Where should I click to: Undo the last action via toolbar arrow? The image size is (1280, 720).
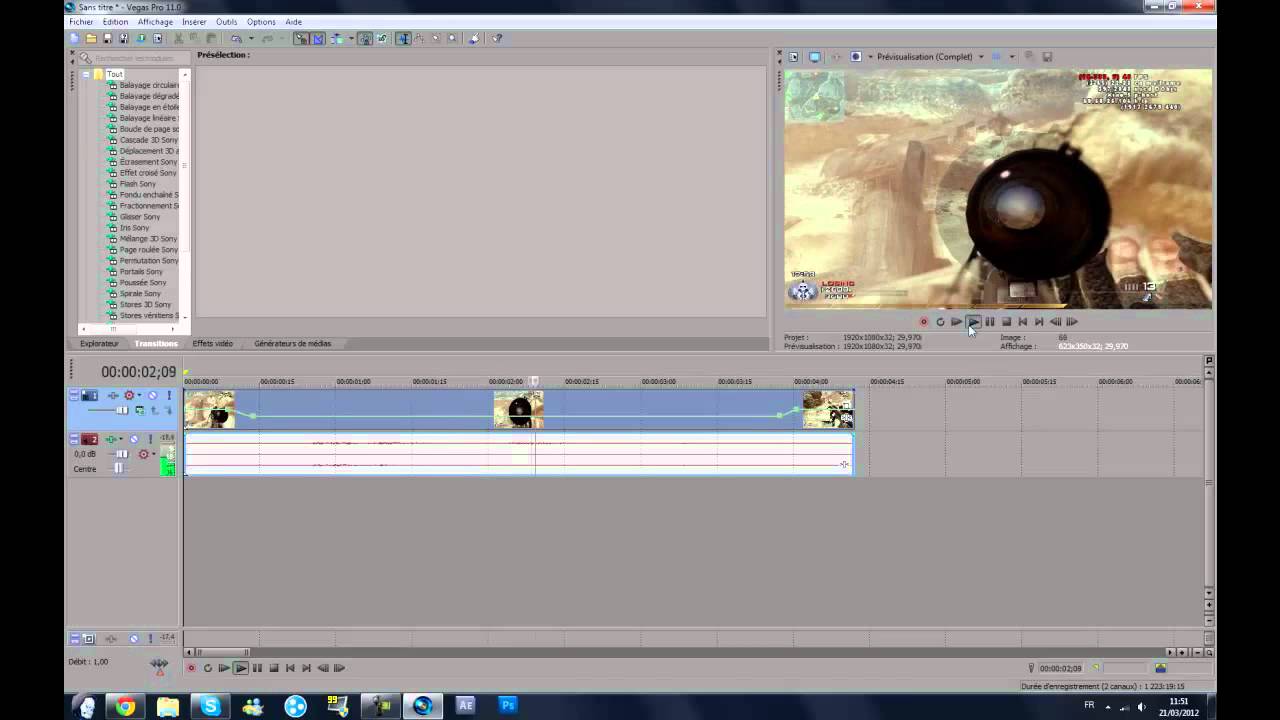pyautogui.click(x=236, y=38)
